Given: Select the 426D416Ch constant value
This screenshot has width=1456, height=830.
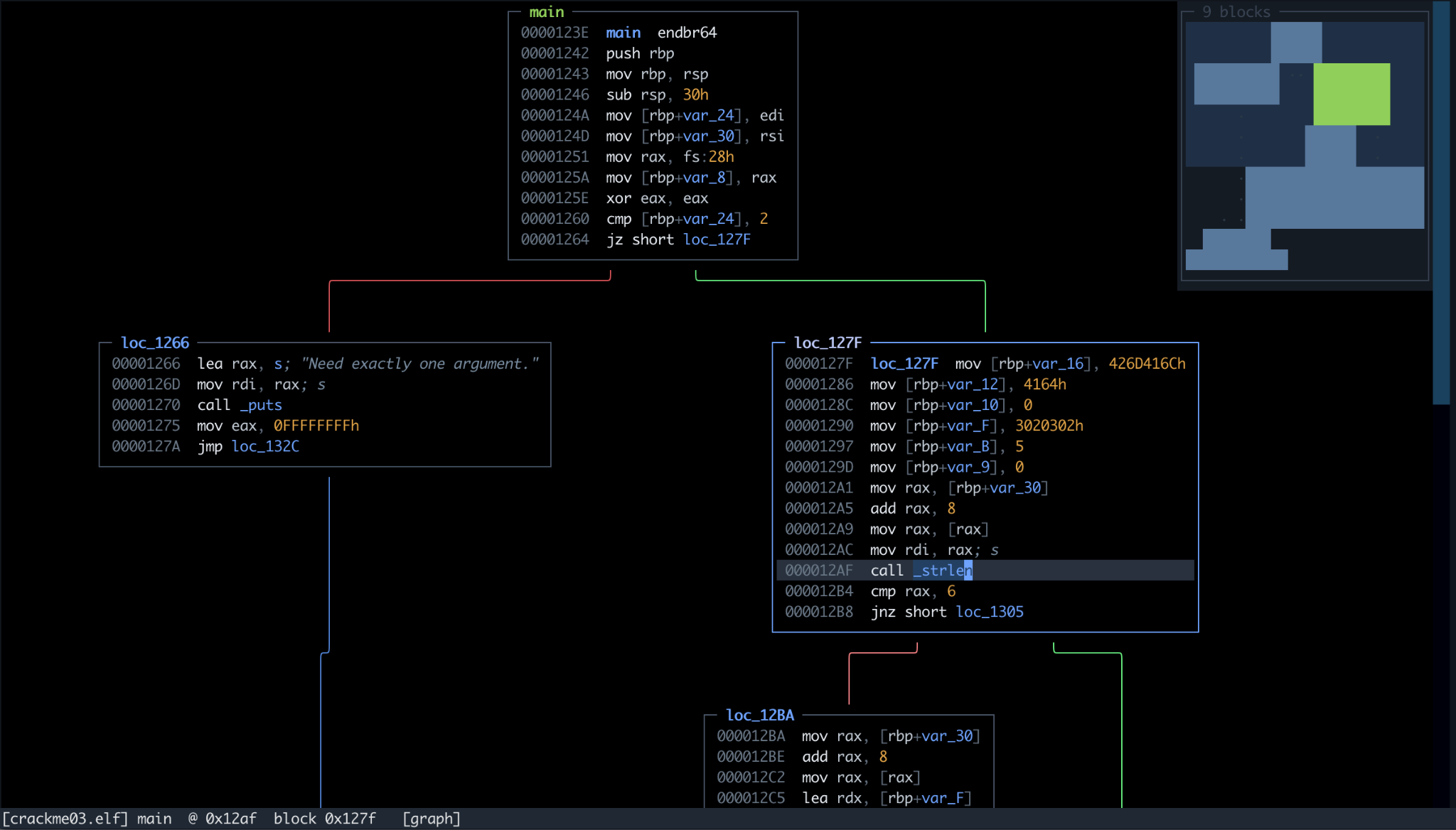Looking at the screenshot, I should click(x=1147, y=364).
